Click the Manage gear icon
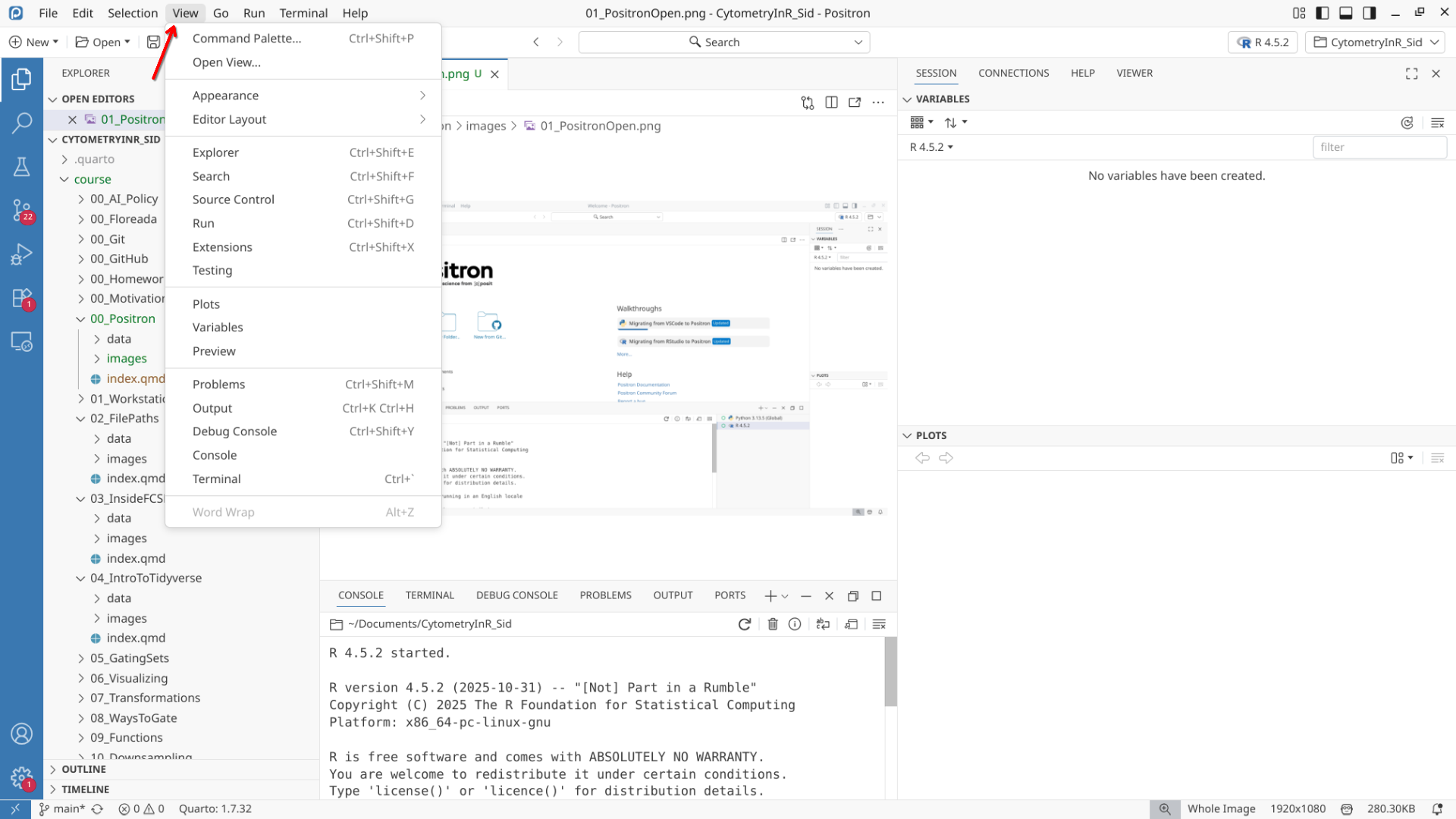The image size is (1456, 819). pyautogui.click(x=21, y=777)
